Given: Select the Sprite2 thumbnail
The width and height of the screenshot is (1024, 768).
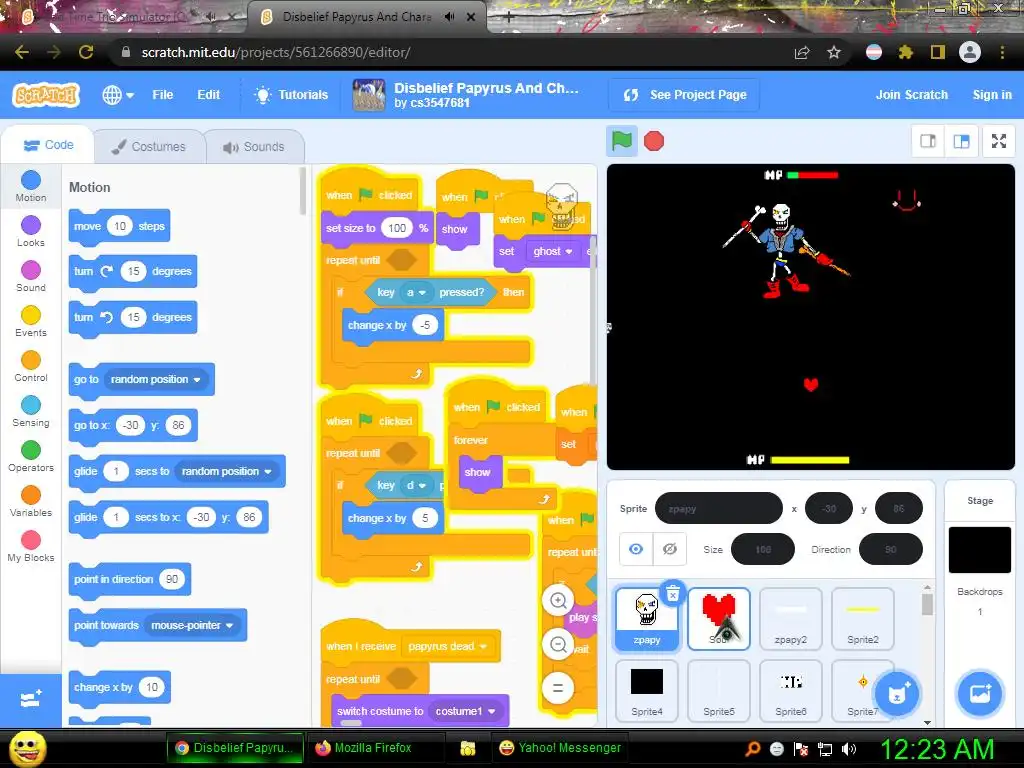Looking at the screenshot, I should [862, 618].
